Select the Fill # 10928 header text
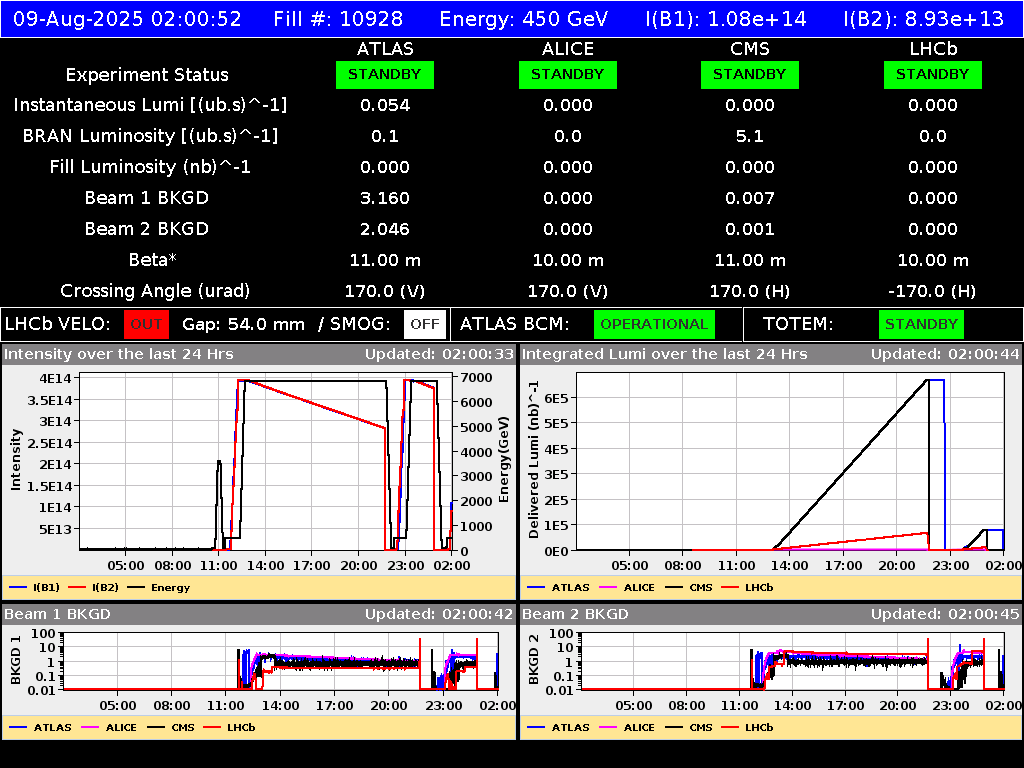This screenshot has width=1024, height=768. point(338,19)
